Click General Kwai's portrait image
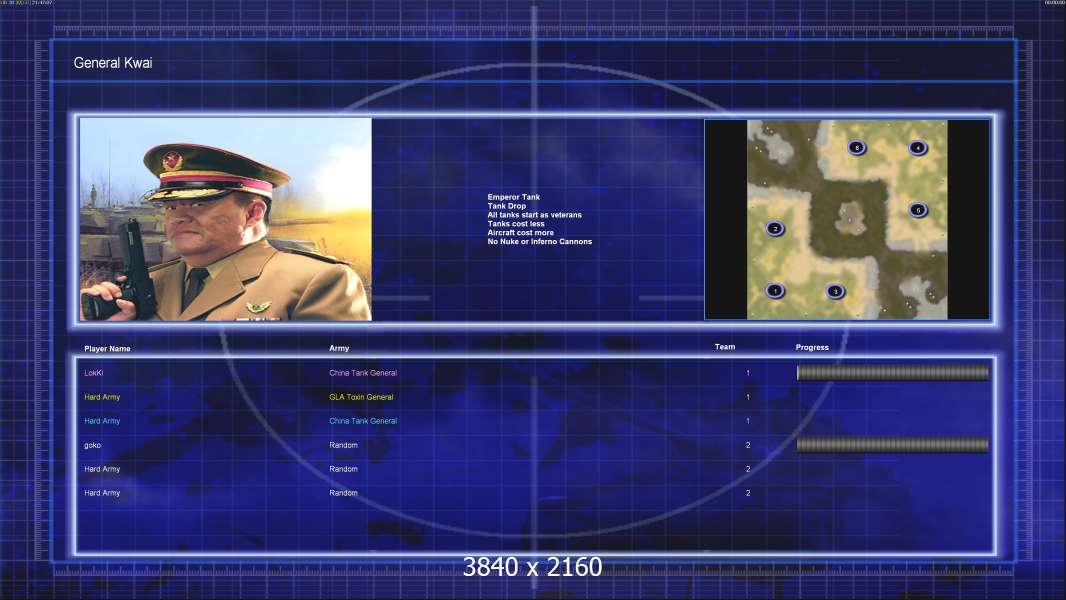The image size is (1066, 600). (x=226, y=219)
